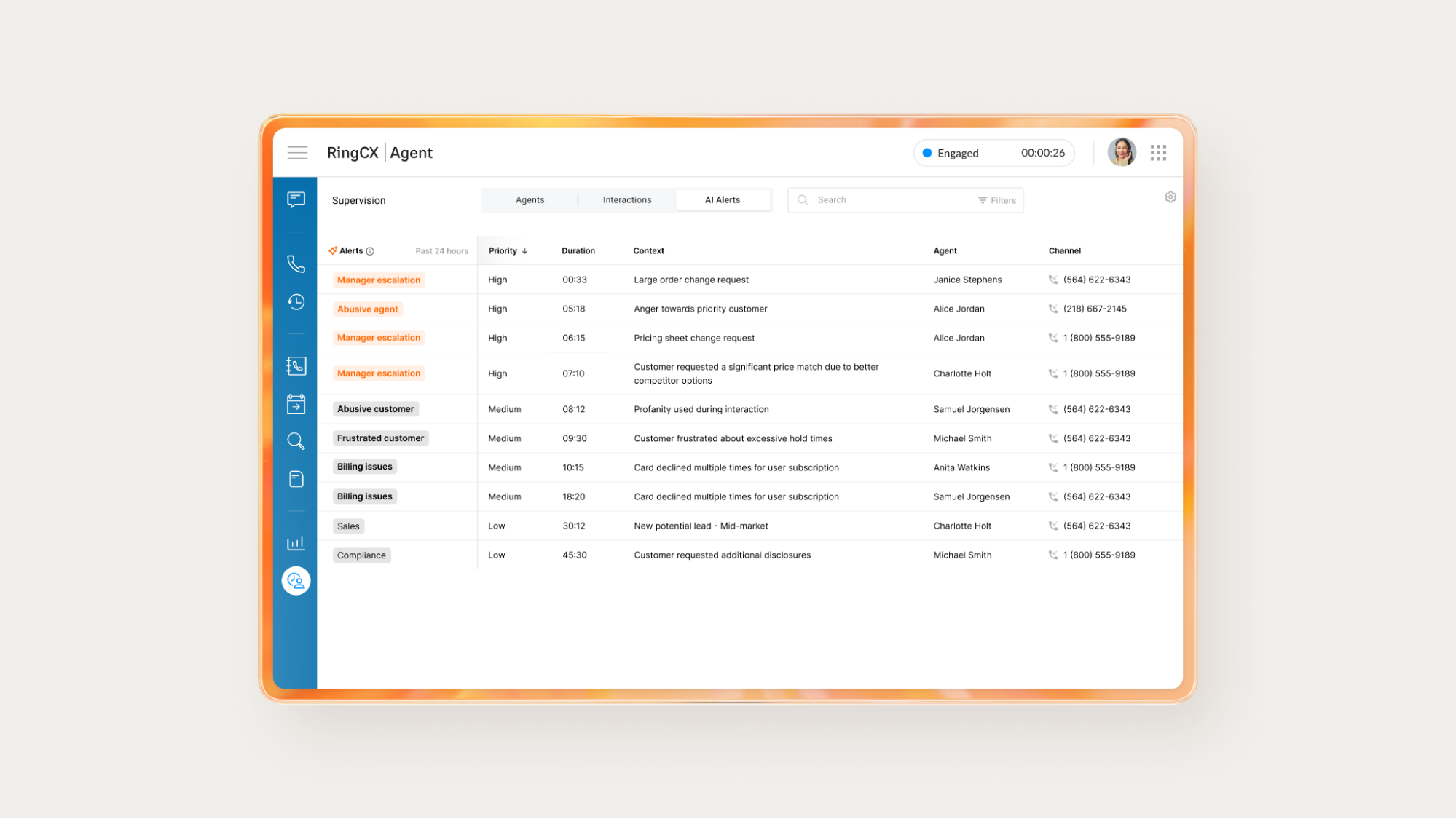
Task: Switch to the Agents tab
Action: pyautogui.click(x=529, y=199)
